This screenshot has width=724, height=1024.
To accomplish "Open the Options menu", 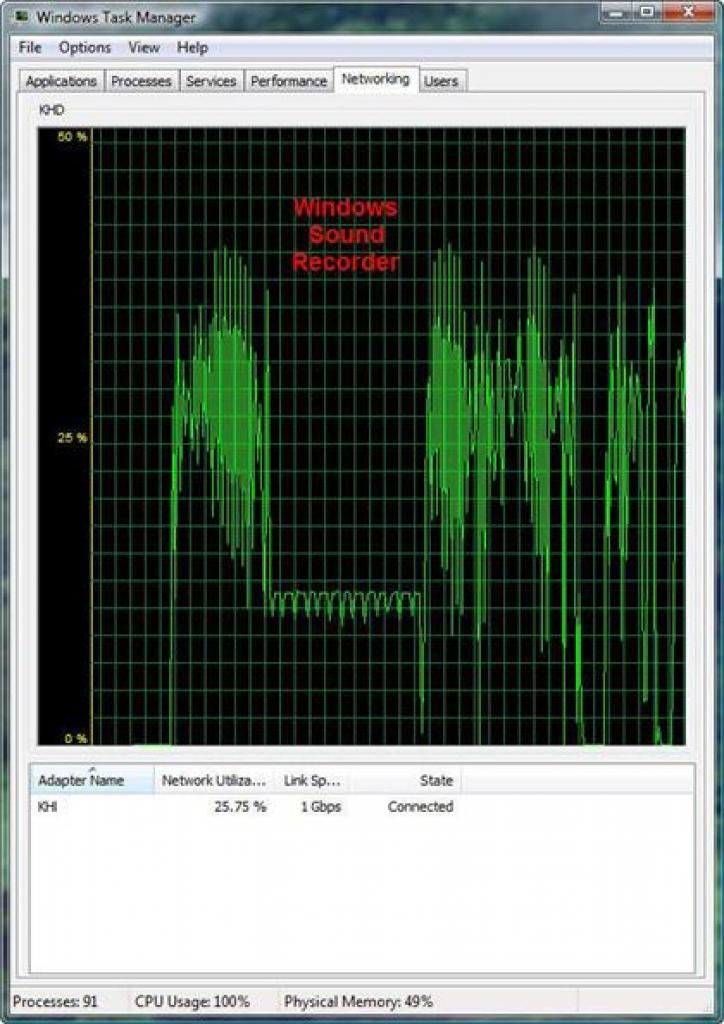I will click(85, 48).
